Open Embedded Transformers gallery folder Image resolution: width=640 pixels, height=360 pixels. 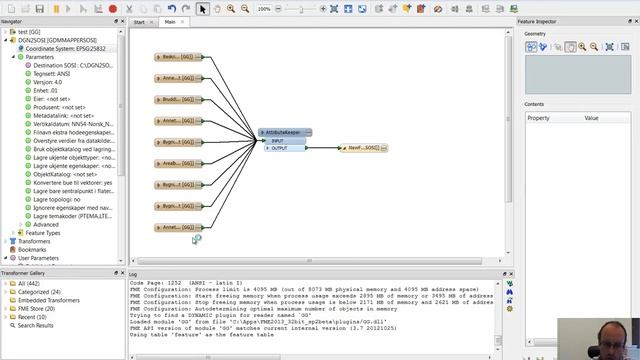click(x=49, y=300)
